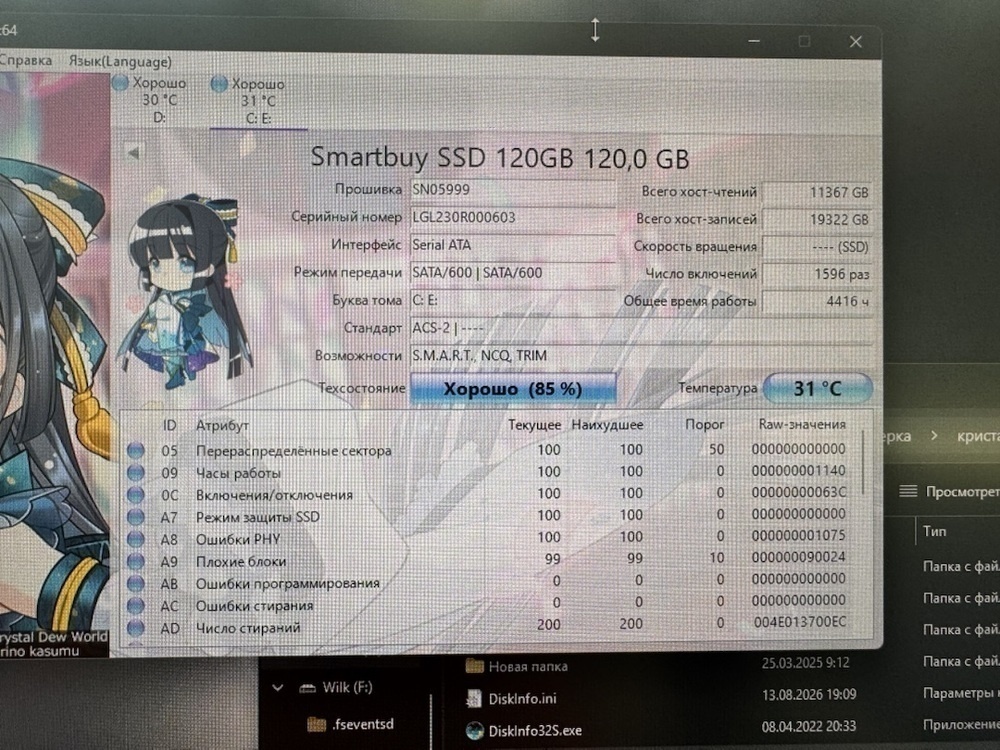The image size is (1000, 750).
Task: Click the 31 °C temperature button
Action: click(x=817, y=388)
